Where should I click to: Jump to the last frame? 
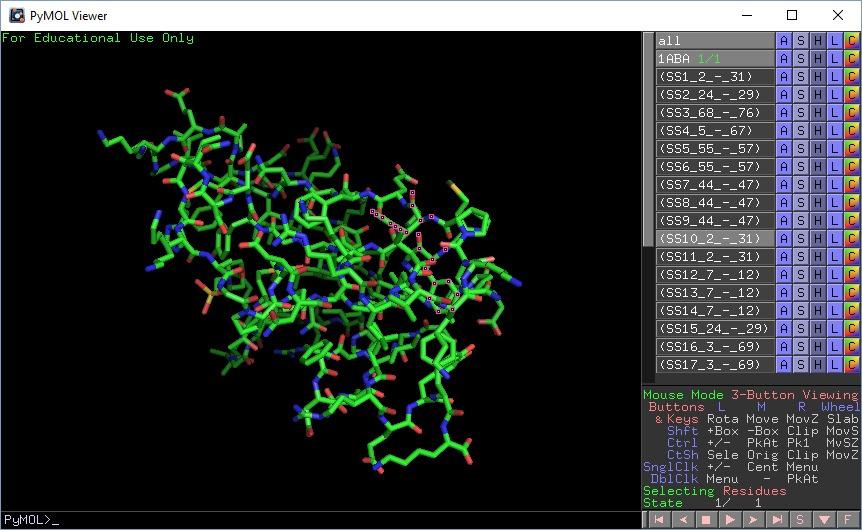point(777,520)
